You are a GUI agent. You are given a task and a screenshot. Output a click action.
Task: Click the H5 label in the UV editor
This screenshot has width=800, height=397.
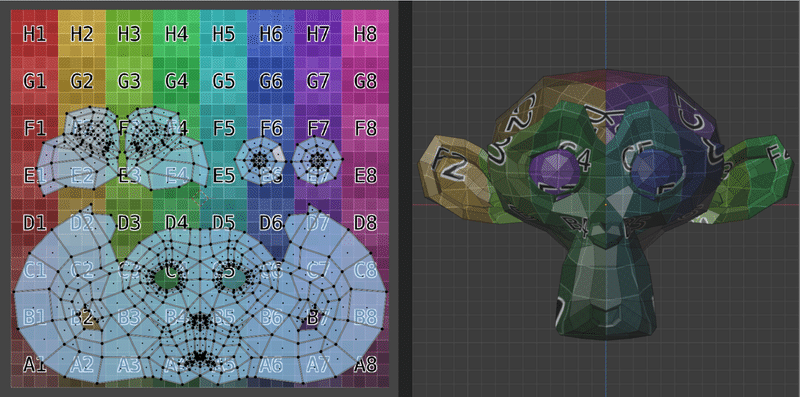[223, 34]
